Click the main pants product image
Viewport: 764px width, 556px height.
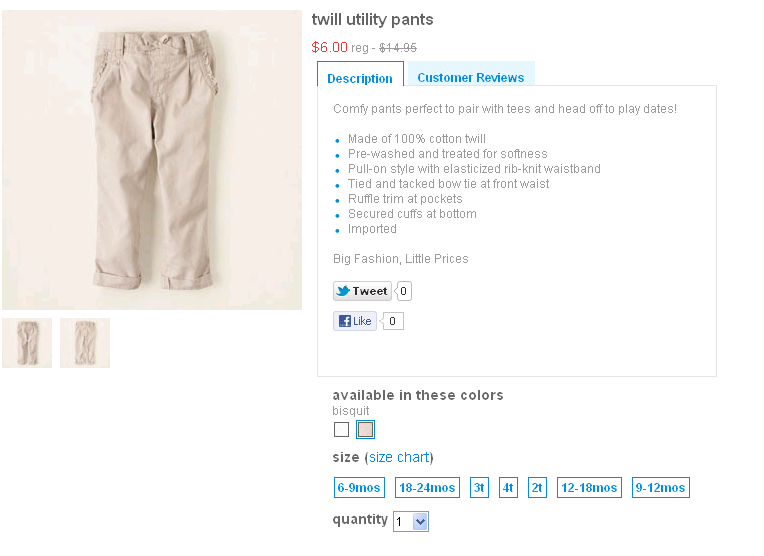click(152, 160)
